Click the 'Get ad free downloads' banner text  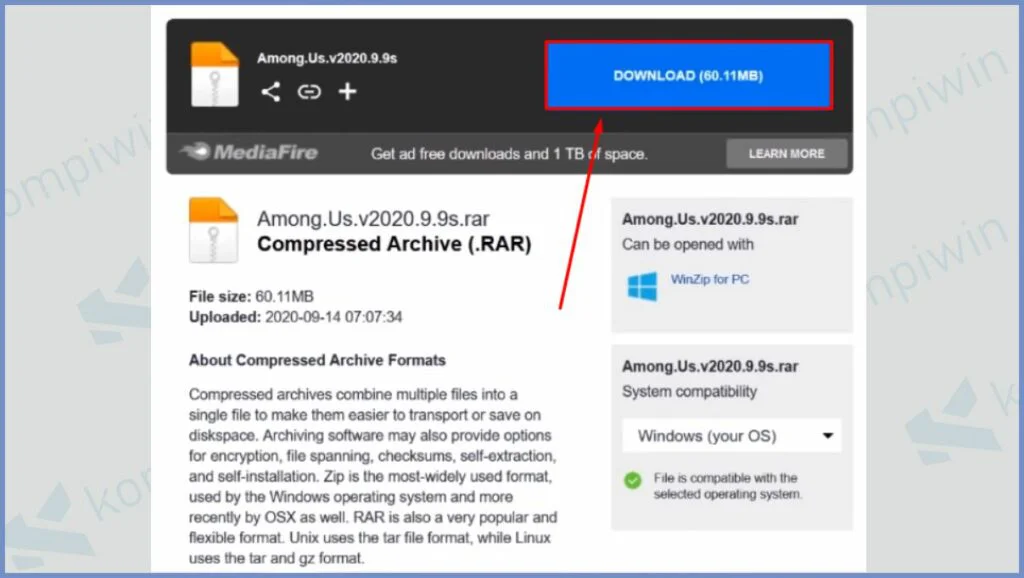[509, 154]
